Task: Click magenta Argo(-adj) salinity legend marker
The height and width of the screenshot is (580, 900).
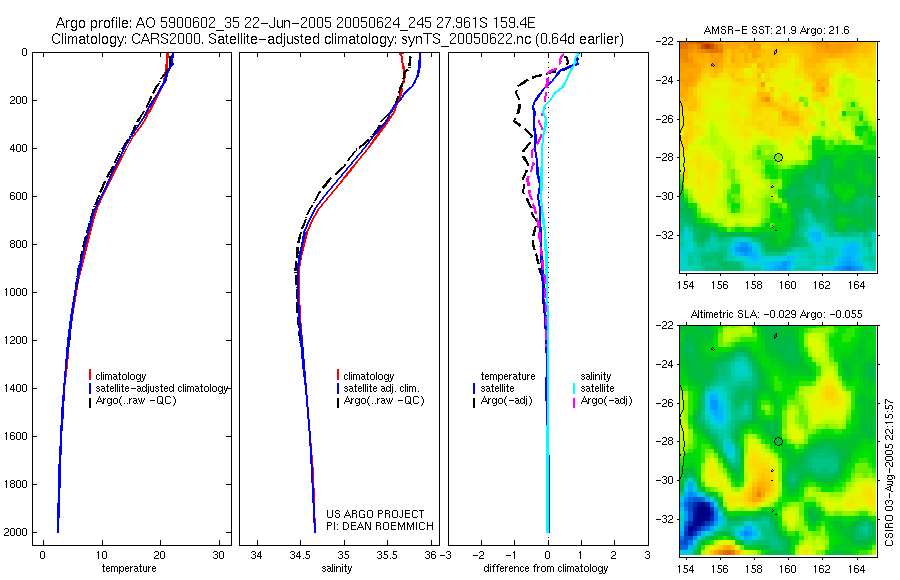Action: point(575,401)
